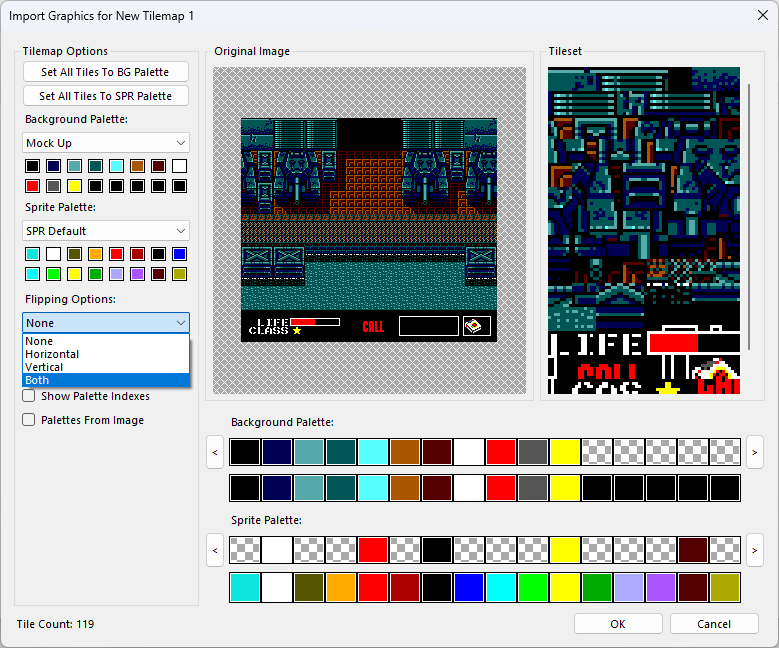This screenshot has height=648, width=779.
Task: Click Set All Tiles To BG Palette
Action: coord(105,72)
